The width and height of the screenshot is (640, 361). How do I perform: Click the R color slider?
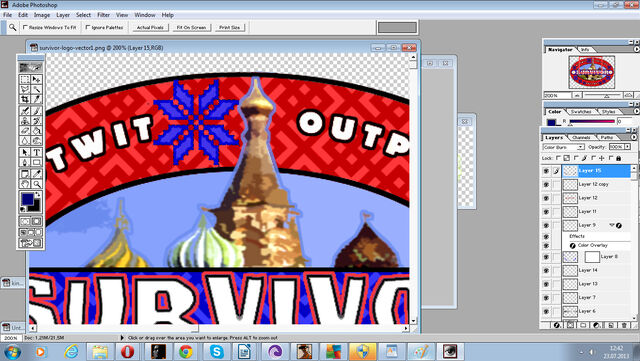point(592,122)
